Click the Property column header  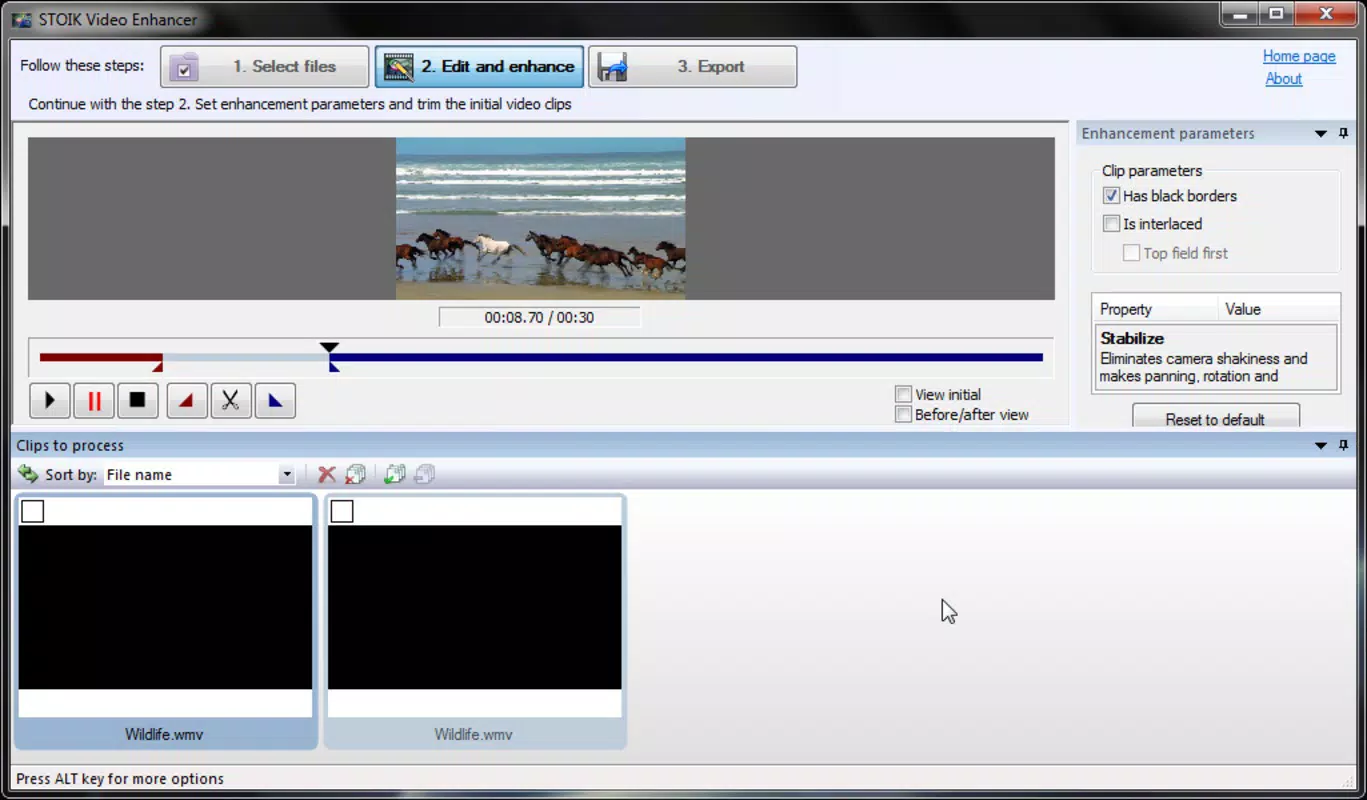[x=1156, y=309]
